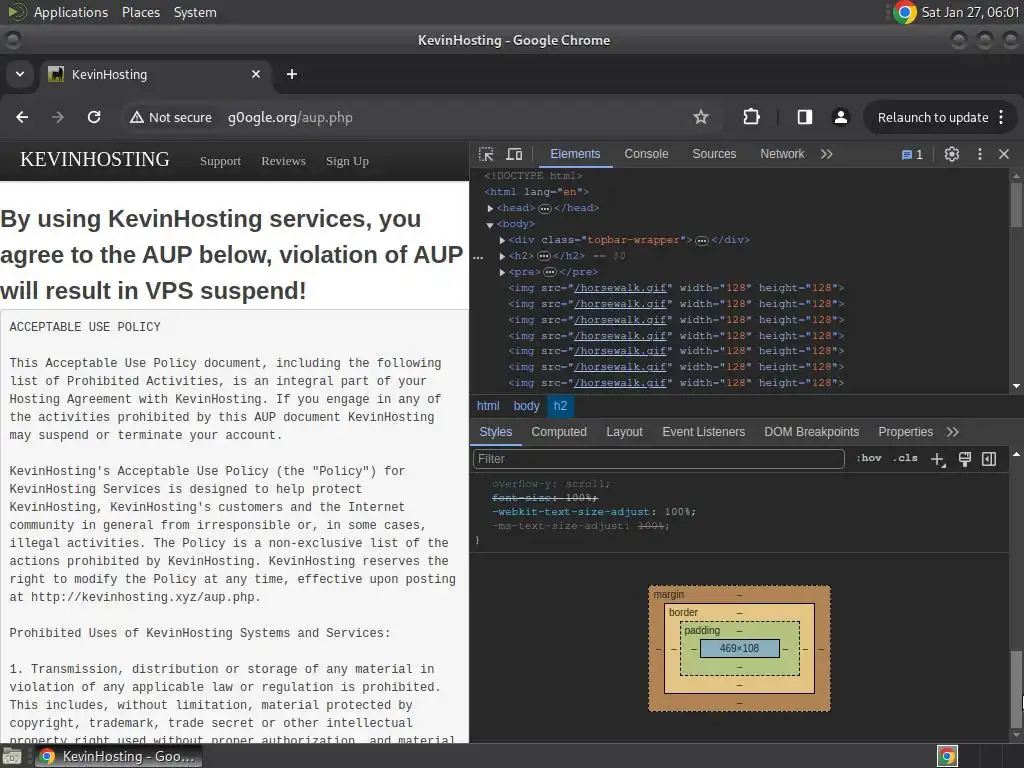Toggle the Chrome side panel icon

(805, 117)
